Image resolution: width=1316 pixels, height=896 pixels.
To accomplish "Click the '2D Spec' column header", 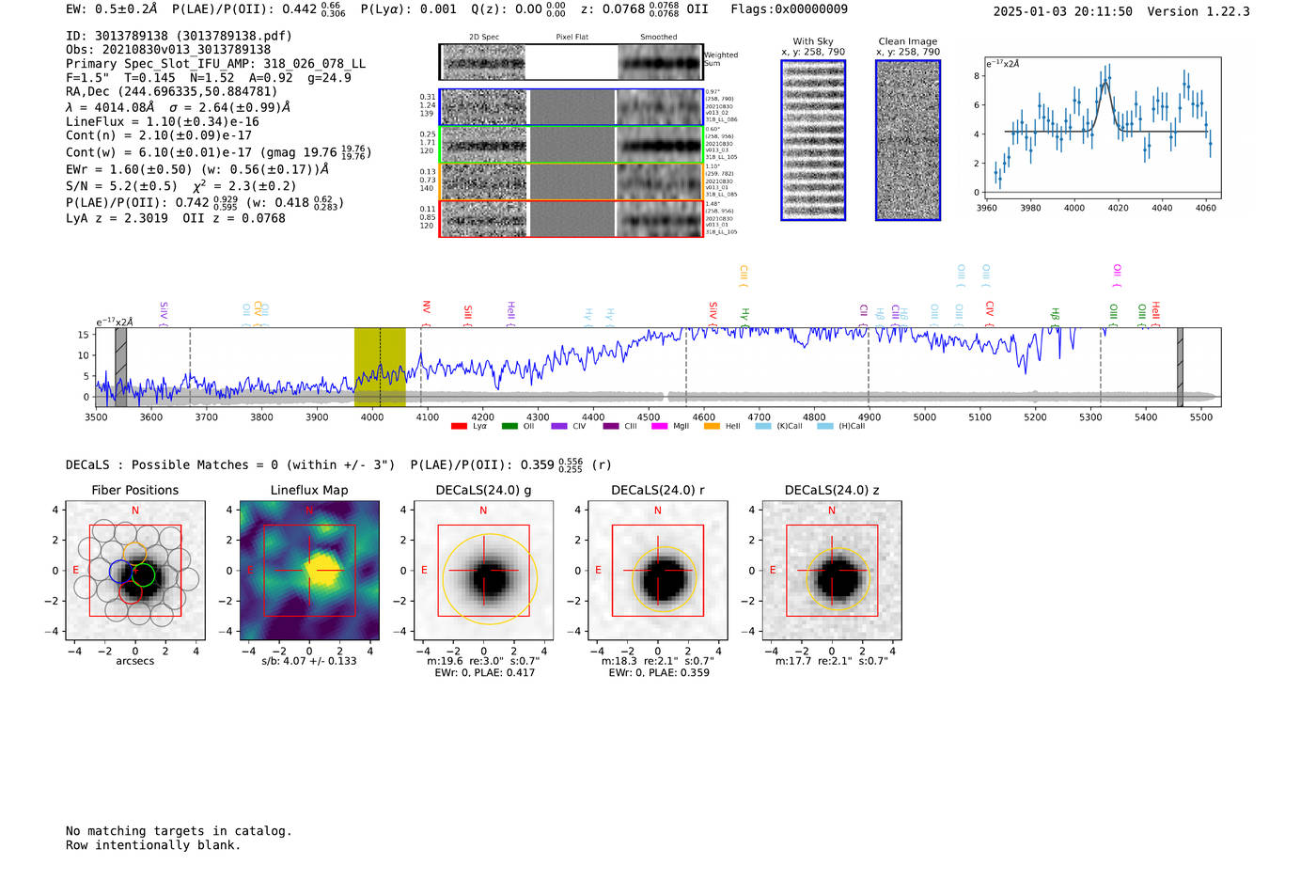I will click(x=484, y=37).
